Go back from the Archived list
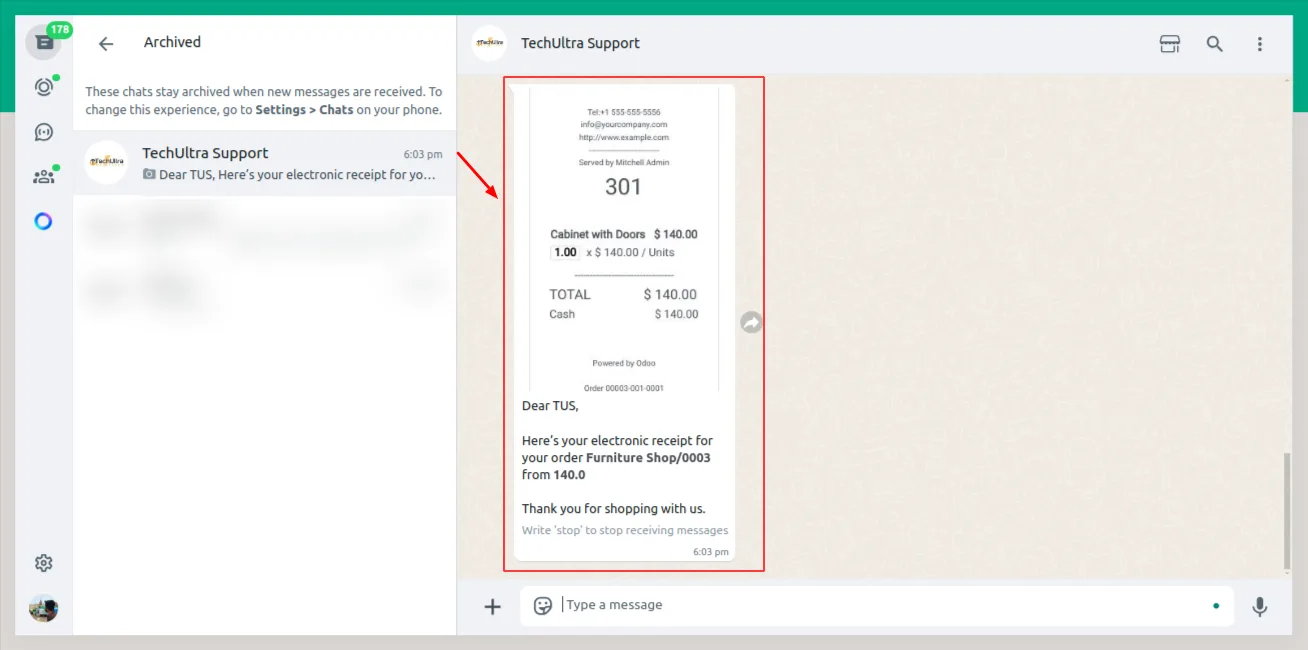Viewport: 1308px width, 650px height. (x=106, y=43)
